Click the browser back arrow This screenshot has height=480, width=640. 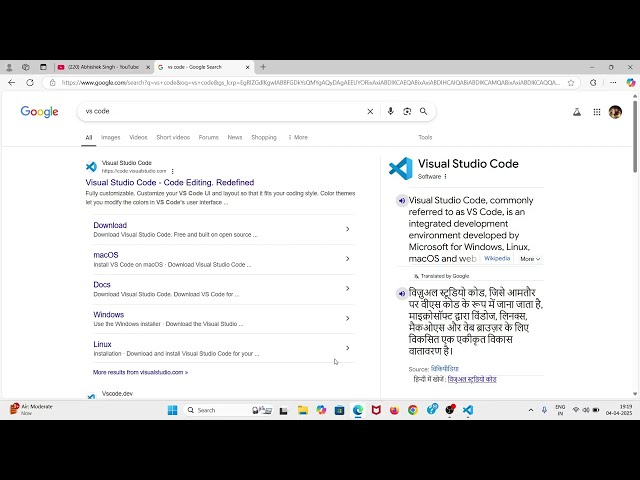[11, 82]
